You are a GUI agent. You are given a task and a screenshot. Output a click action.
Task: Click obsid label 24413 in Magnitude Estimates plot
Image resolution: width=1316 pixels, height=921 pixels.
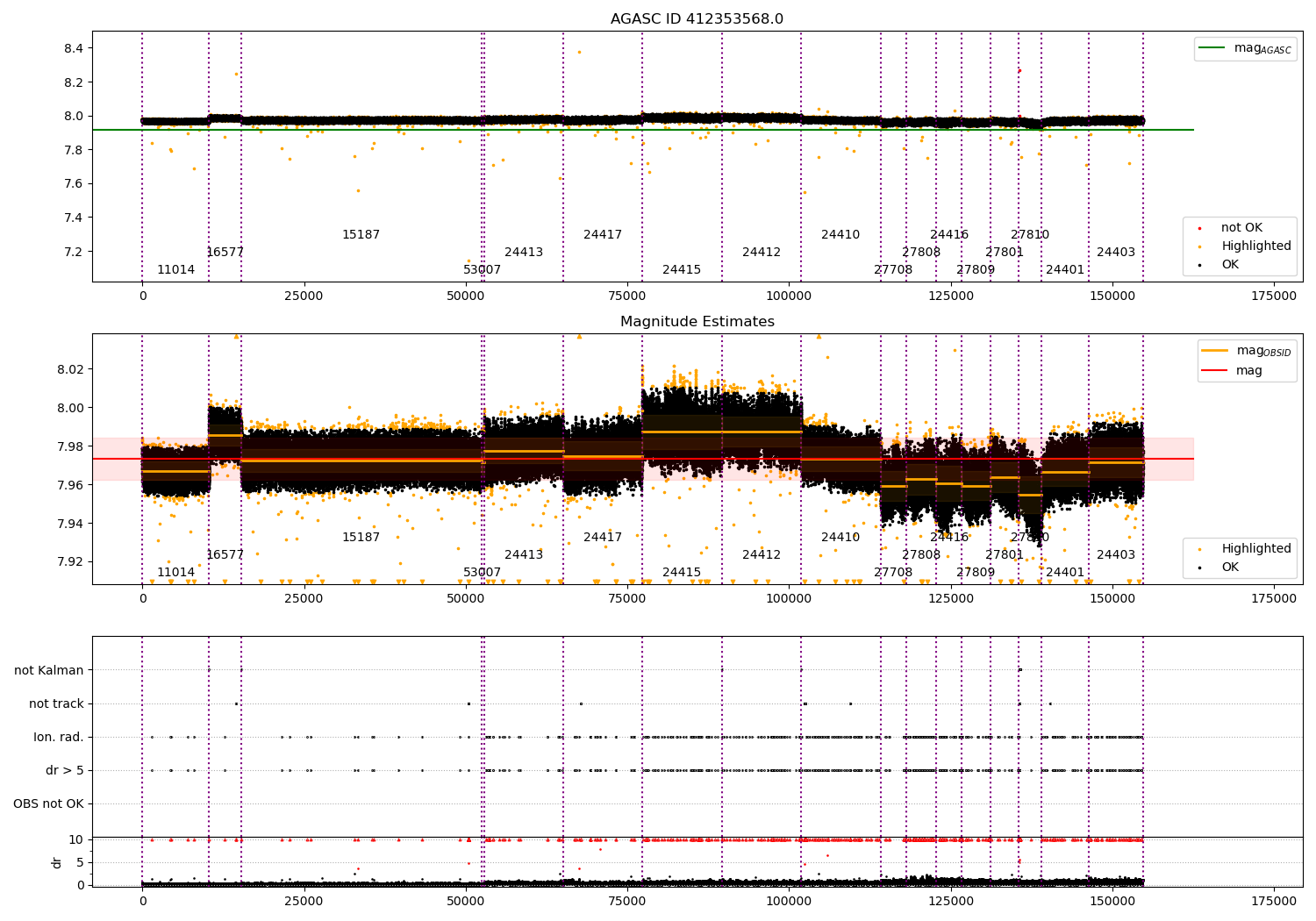pyautogui.click(x=524, y=555)
